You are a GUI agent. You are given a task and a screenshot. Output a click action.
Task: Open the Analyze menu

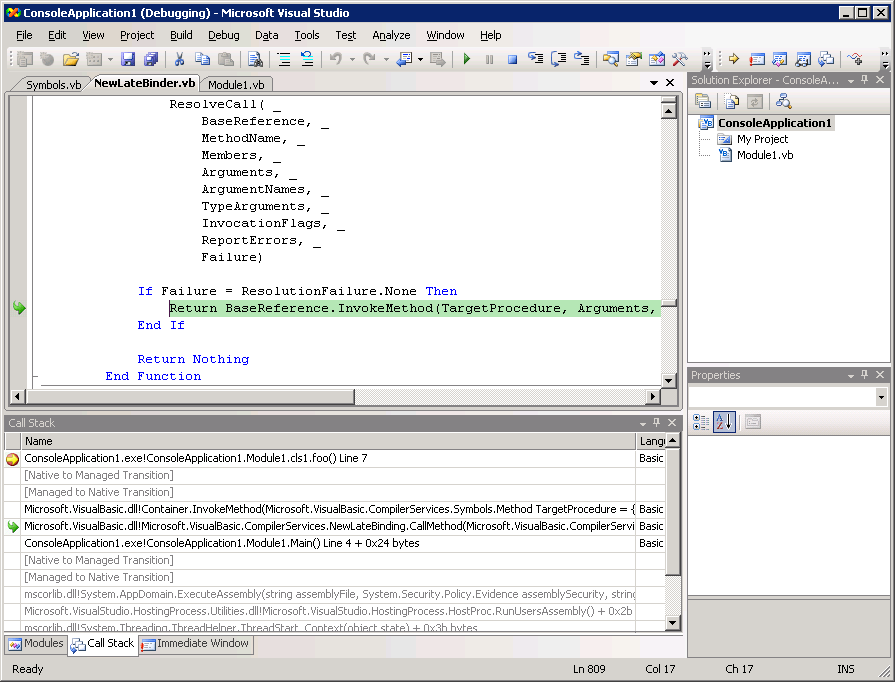point(391,35)
